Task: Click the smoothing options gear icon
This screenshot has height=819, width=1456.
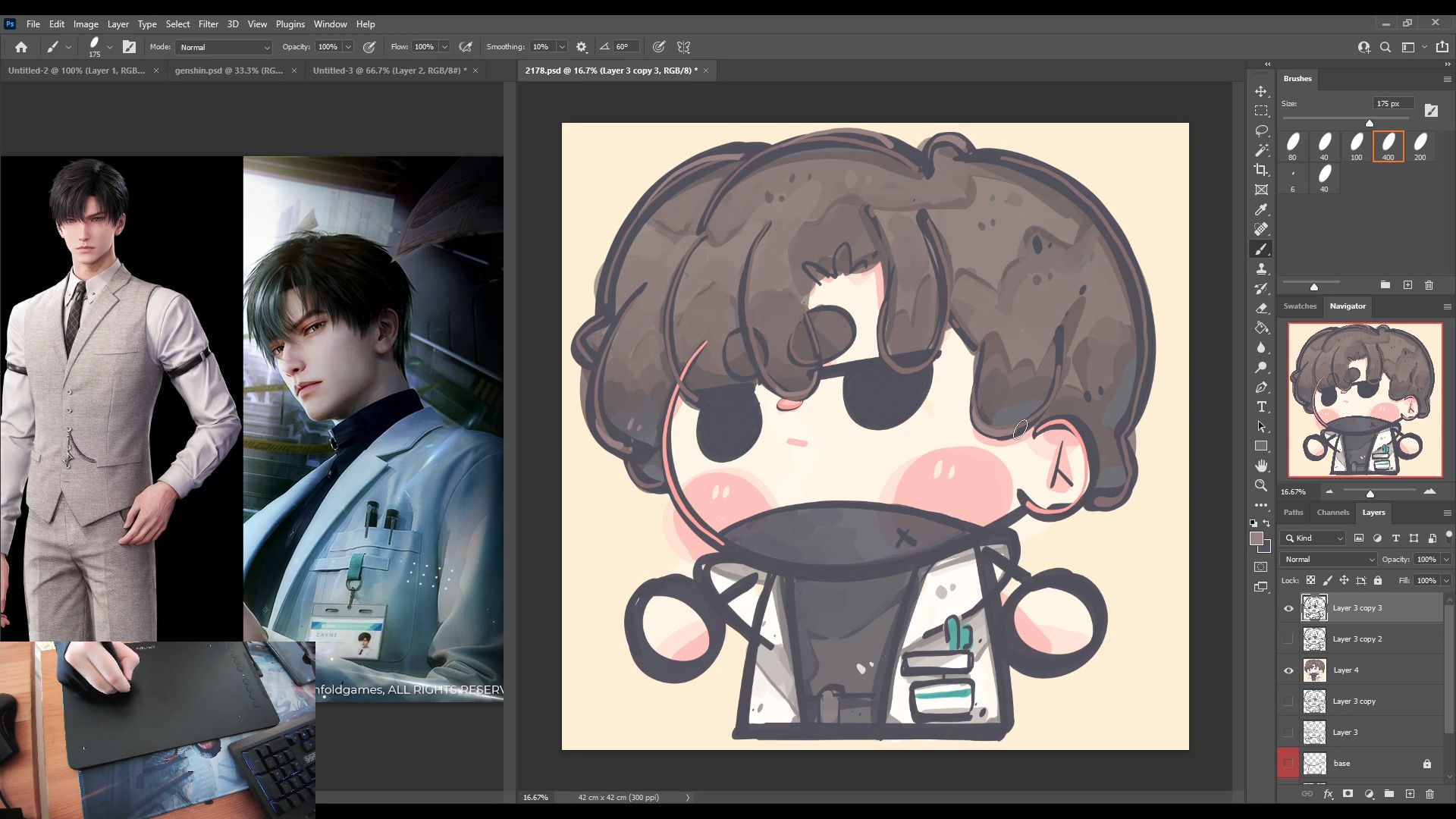Action: 582,47
